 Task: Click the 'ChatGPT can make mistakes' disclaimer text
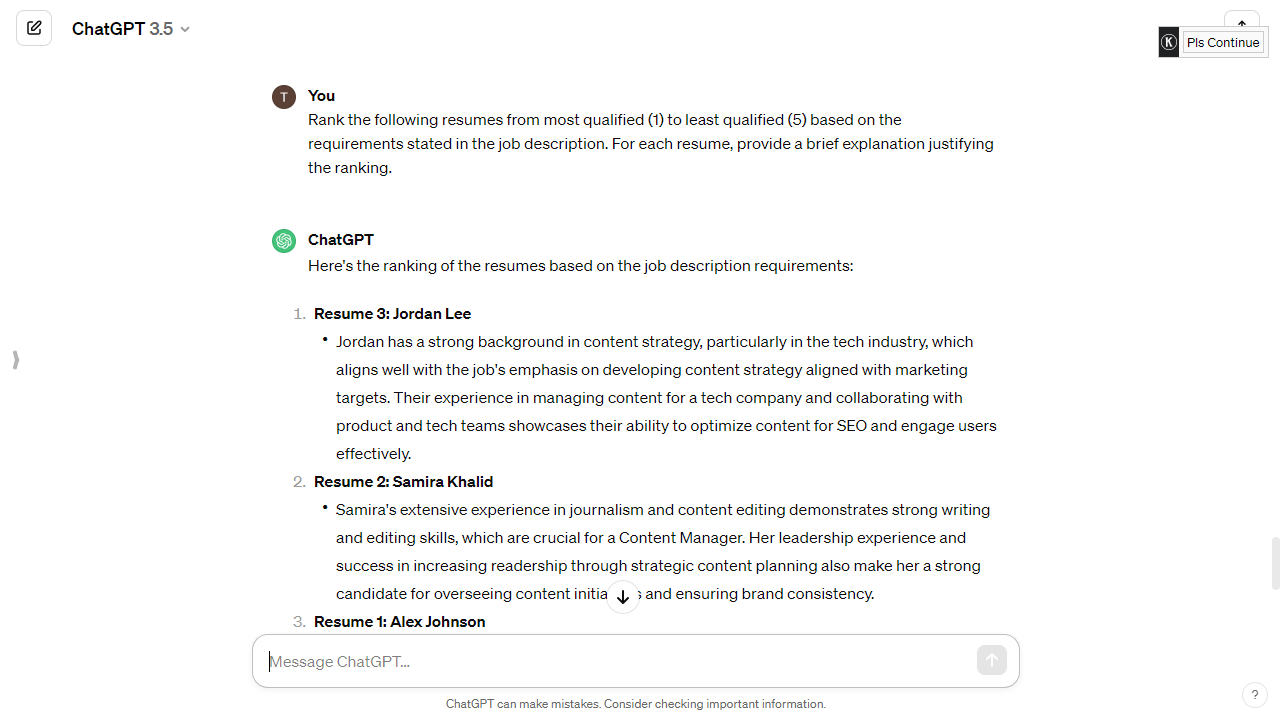(636, 704)
